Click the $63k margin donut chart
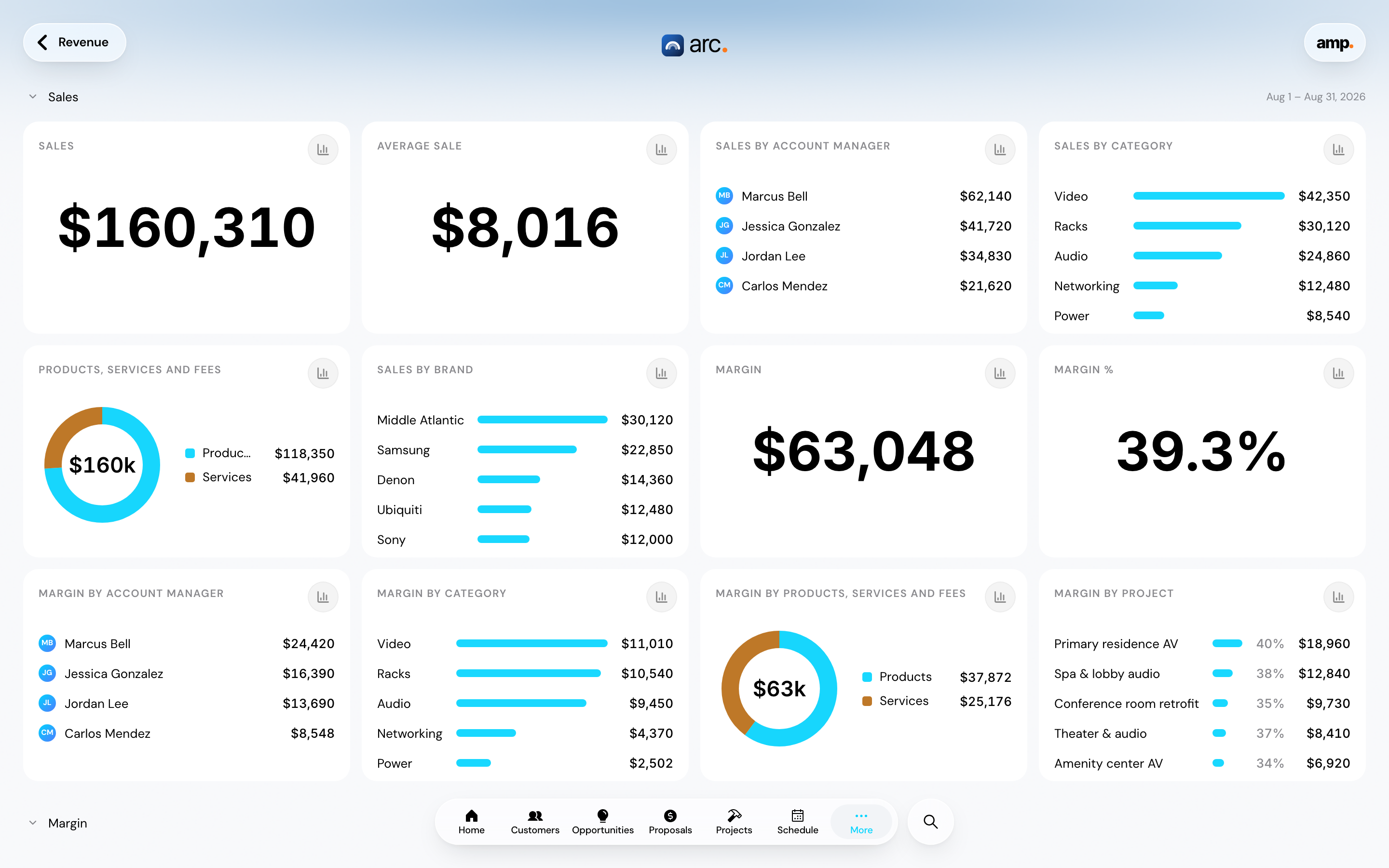1389x868 pixels. (x=779, y=688)
